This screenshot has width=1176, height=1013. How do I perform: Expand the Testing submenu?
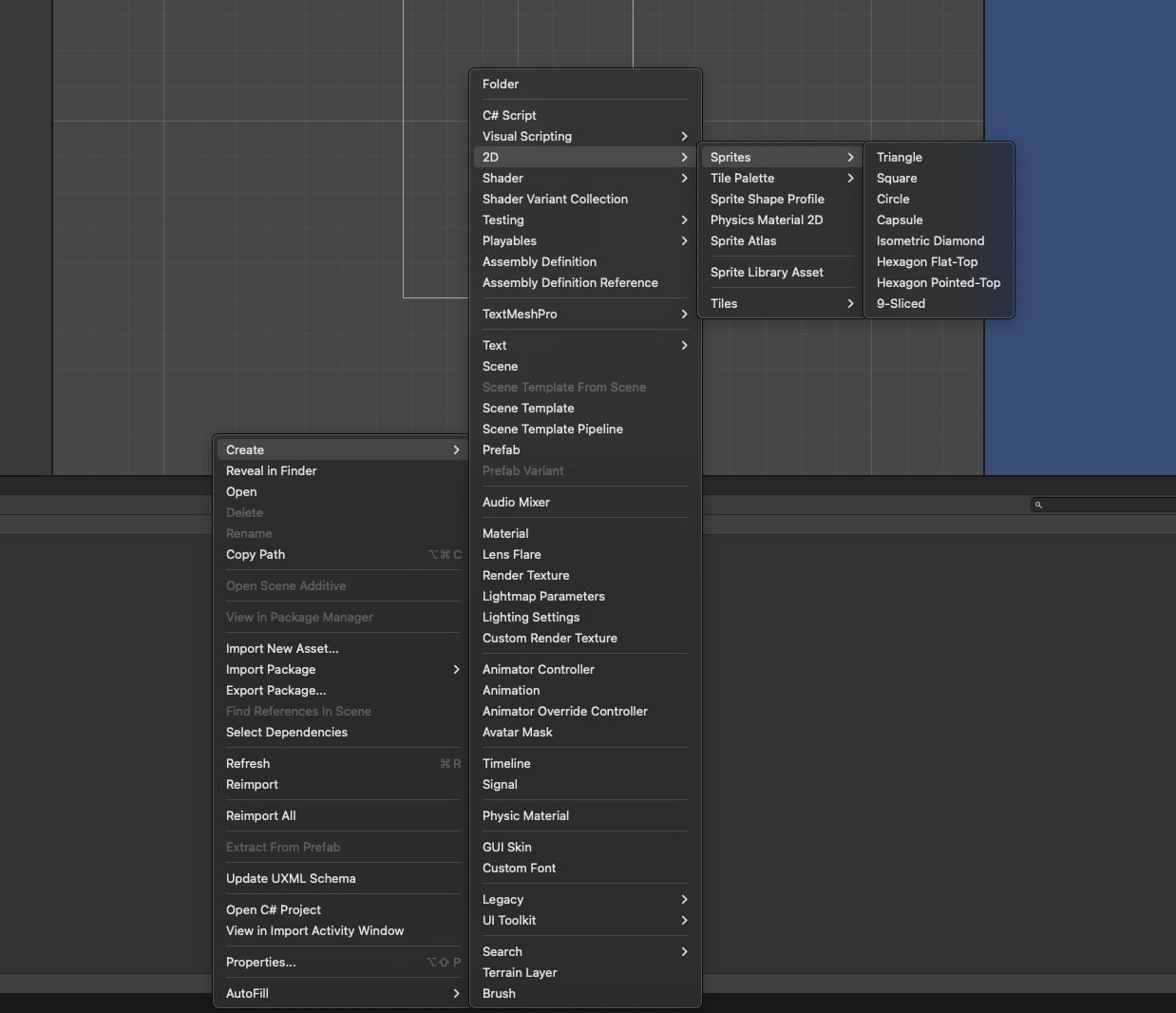585,220
